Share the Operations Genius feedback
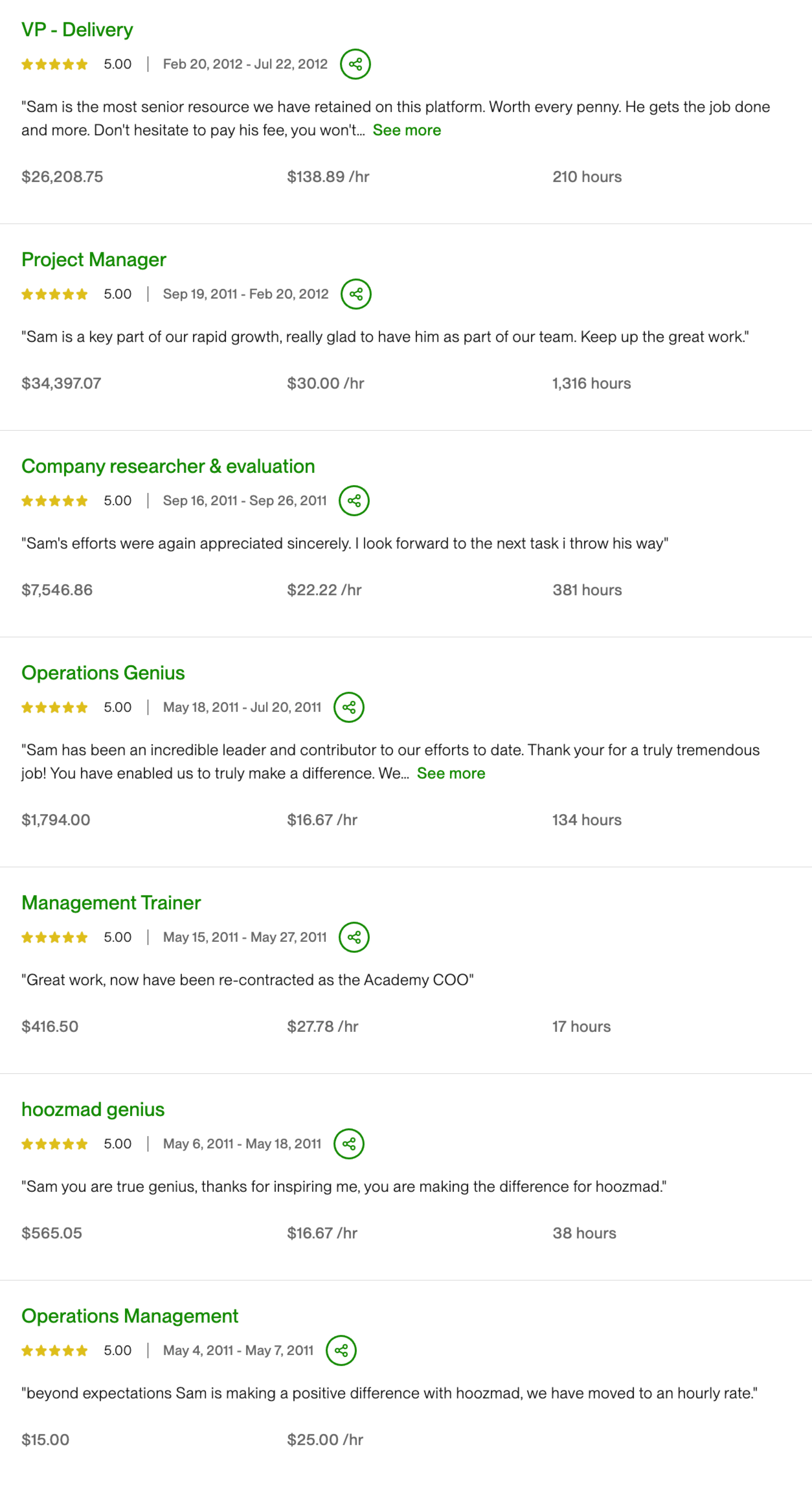 click(x=349, y=708)
